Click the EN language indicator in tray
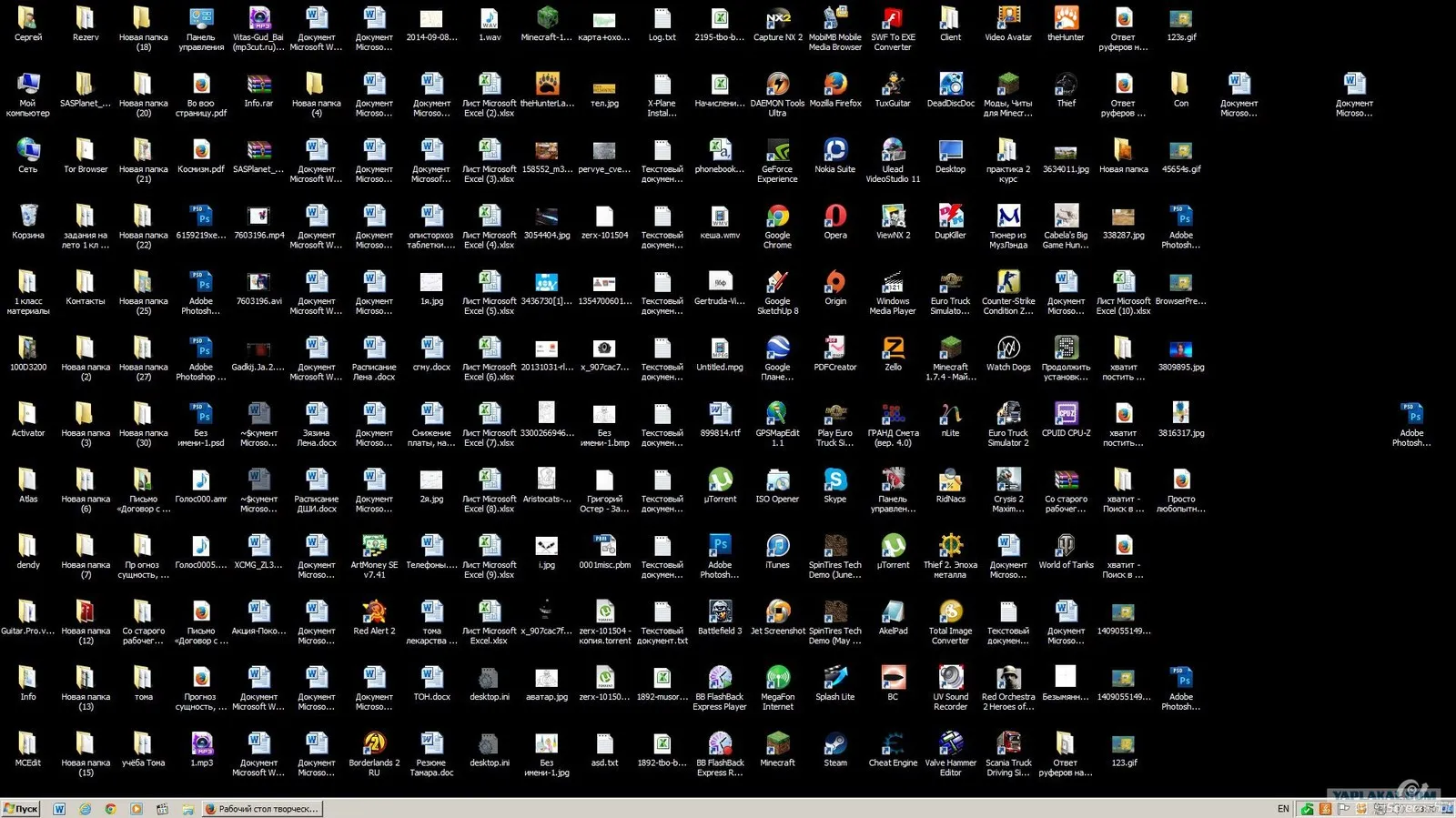 pos(1283,809)
